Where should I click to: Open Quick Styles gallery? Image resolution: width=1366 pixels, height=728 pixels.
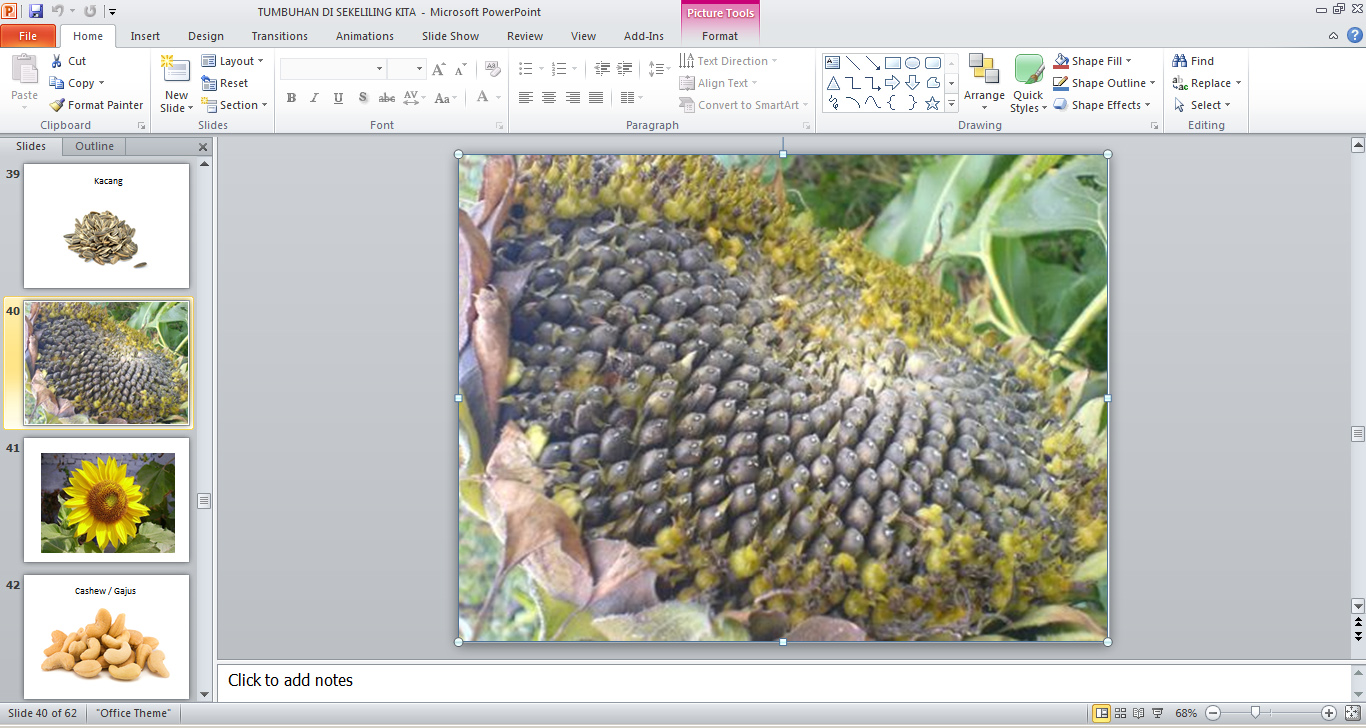pos(1028,84)
